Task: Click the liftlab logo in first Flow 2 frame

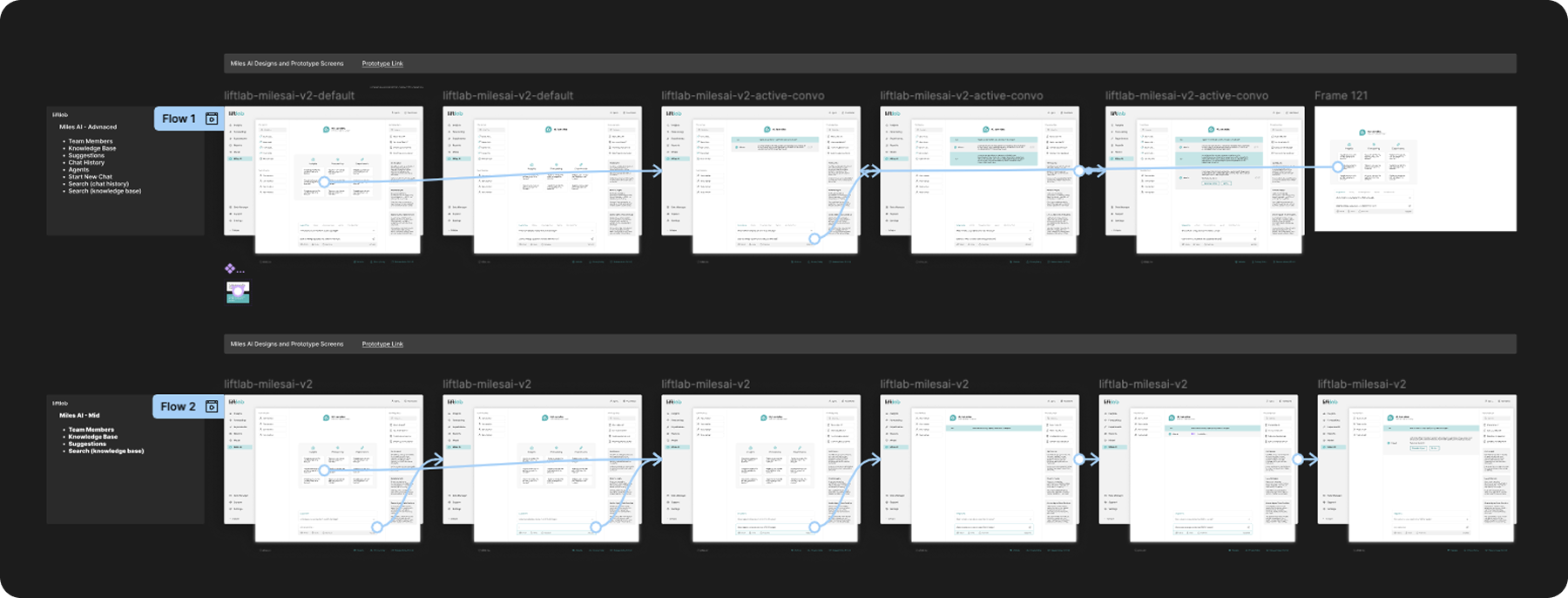Action: click(x=236, y=402)
